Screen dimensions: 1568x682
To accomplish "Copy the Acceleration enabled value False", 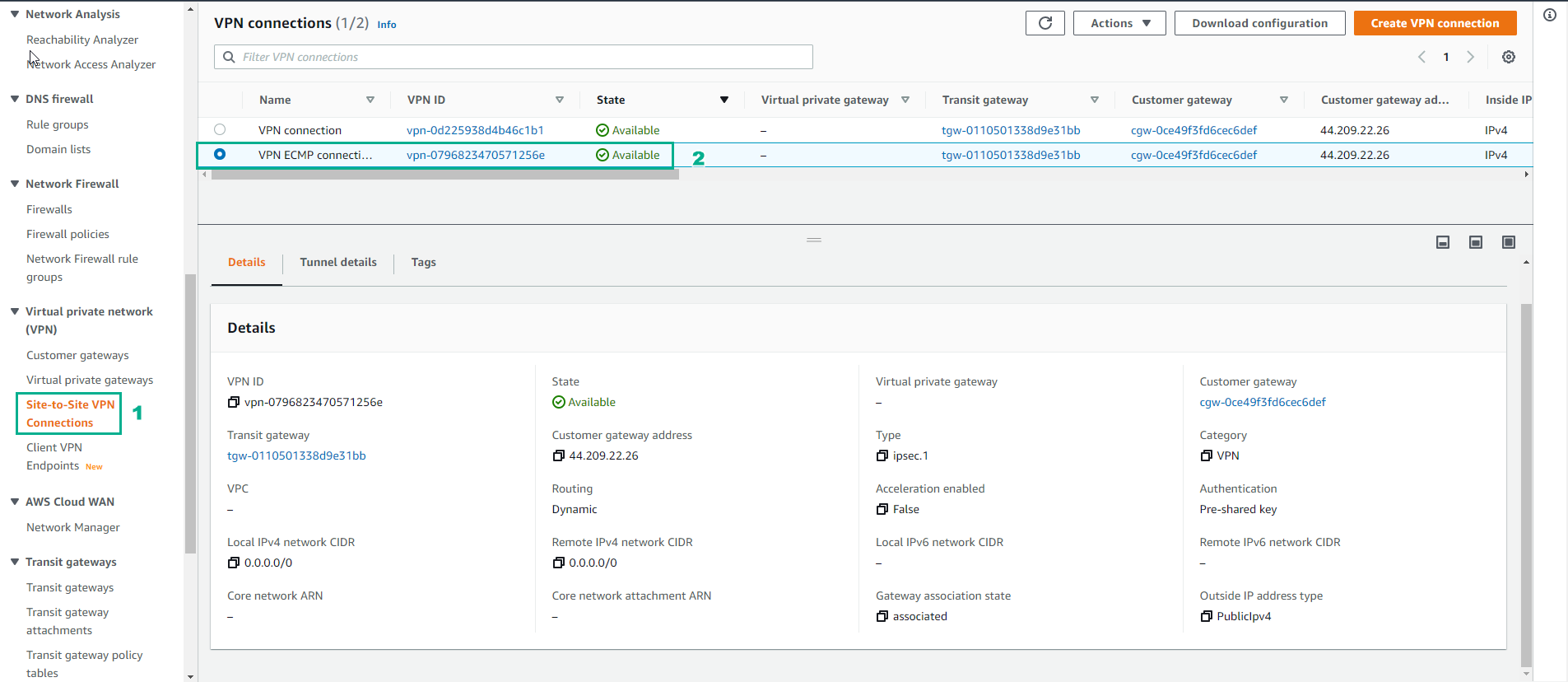I will tap(882, 509).
